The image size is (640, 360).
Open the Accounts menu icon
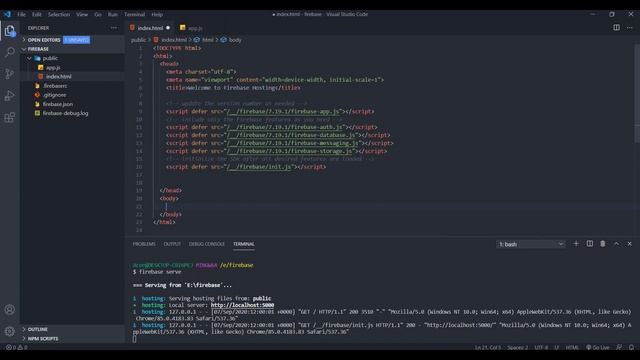point(10,310)
